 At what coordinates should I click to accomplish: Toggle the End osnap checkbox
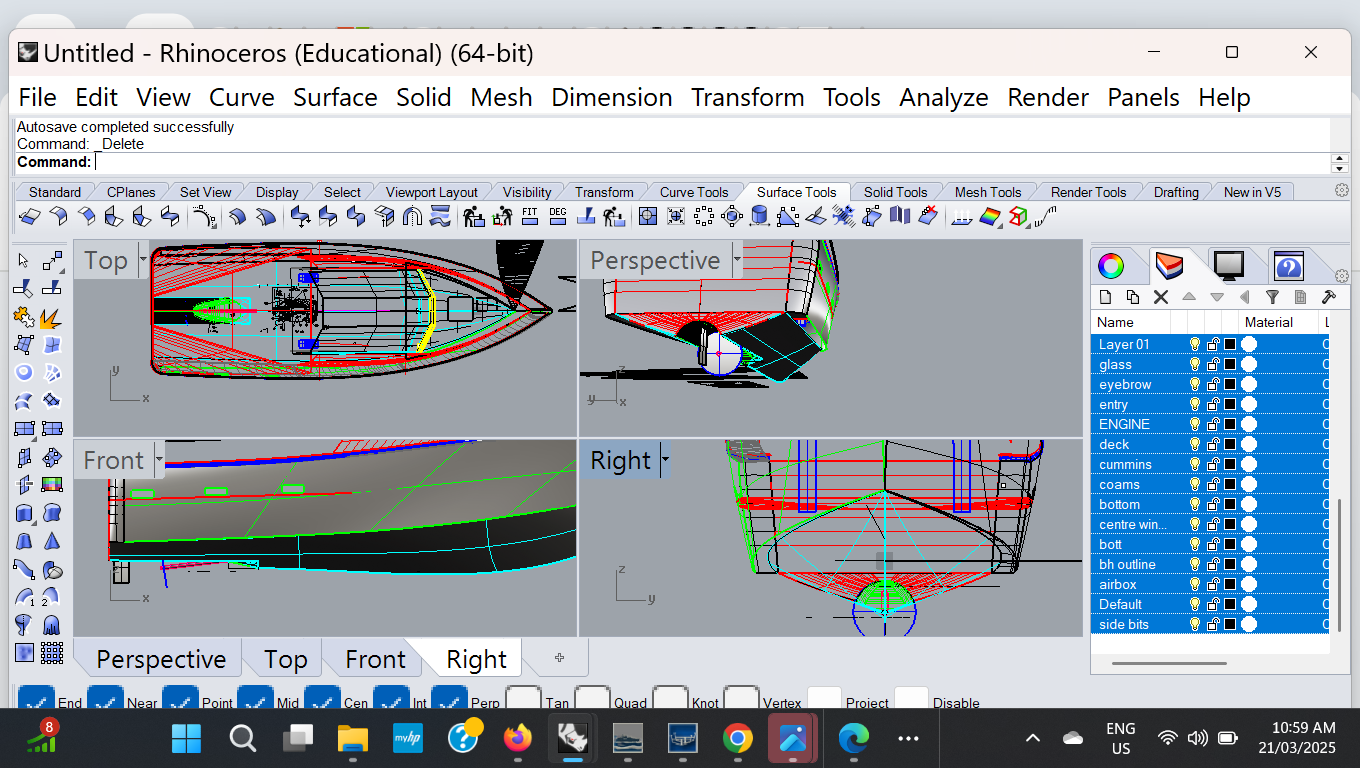tap(37, 702)
